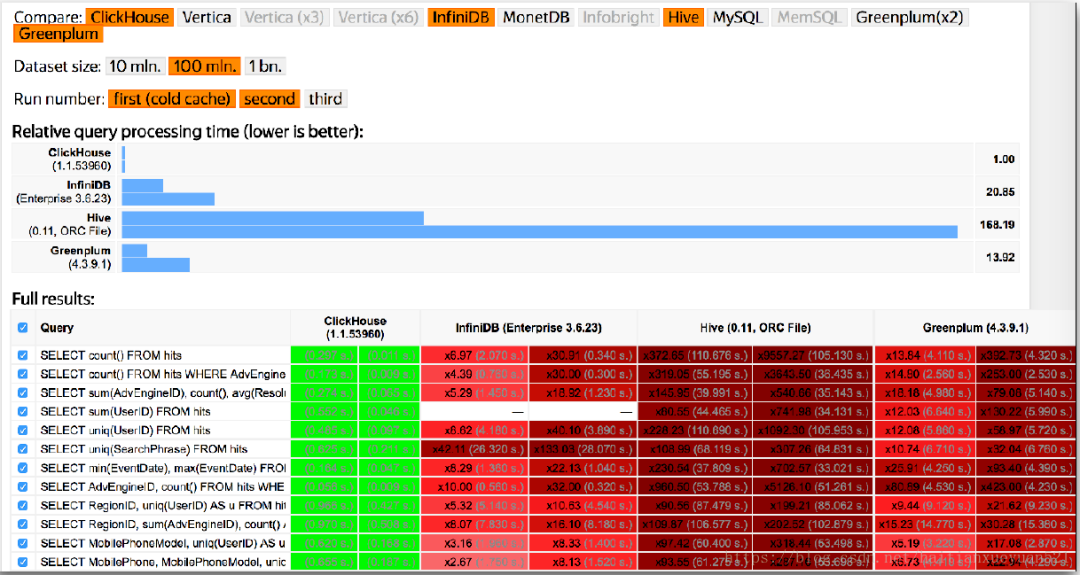Choose the 10 mln. dataset size

(135, 66)
